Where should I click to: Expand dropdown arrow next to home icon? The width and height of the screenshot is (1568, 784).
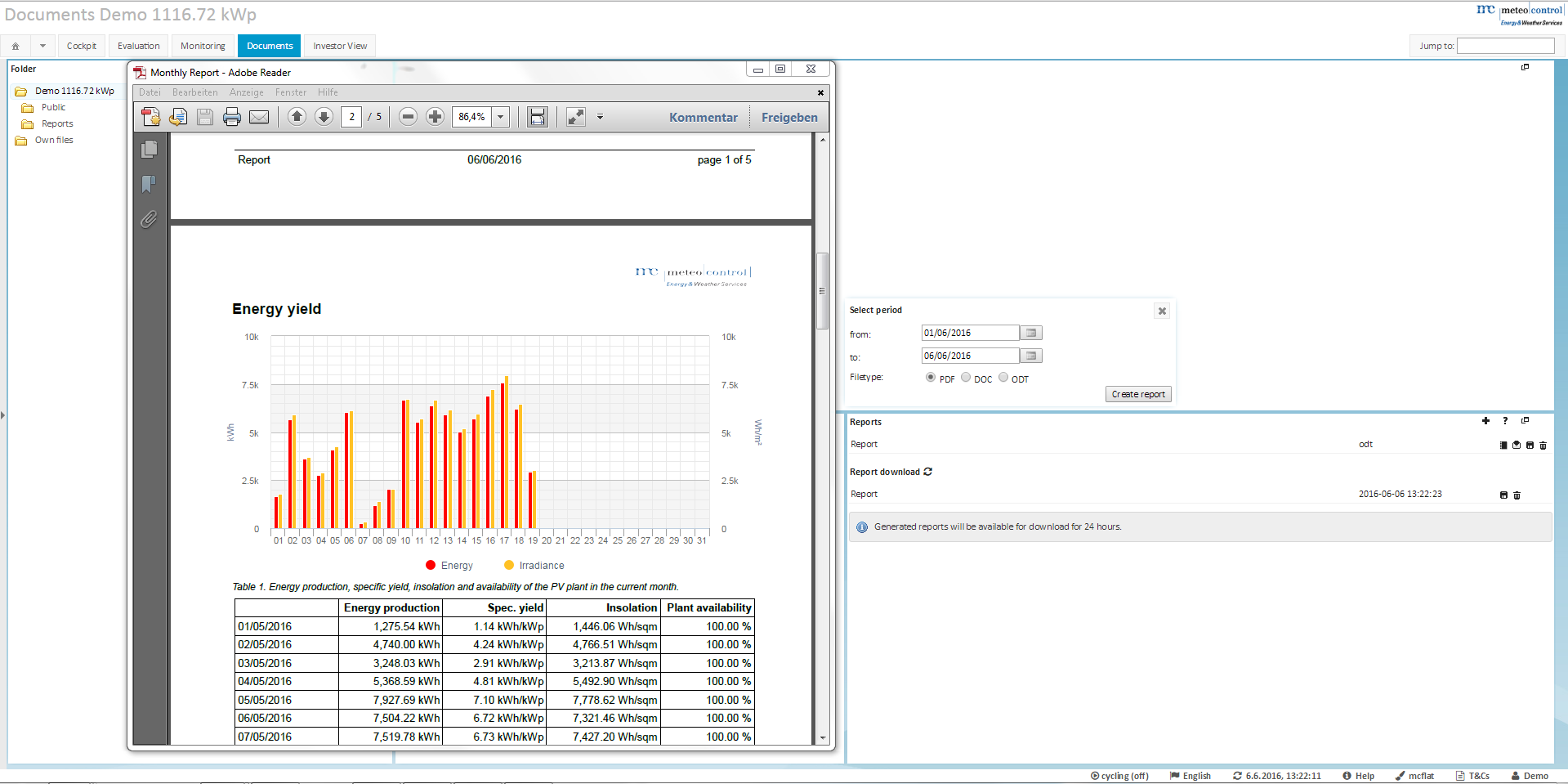42,46
